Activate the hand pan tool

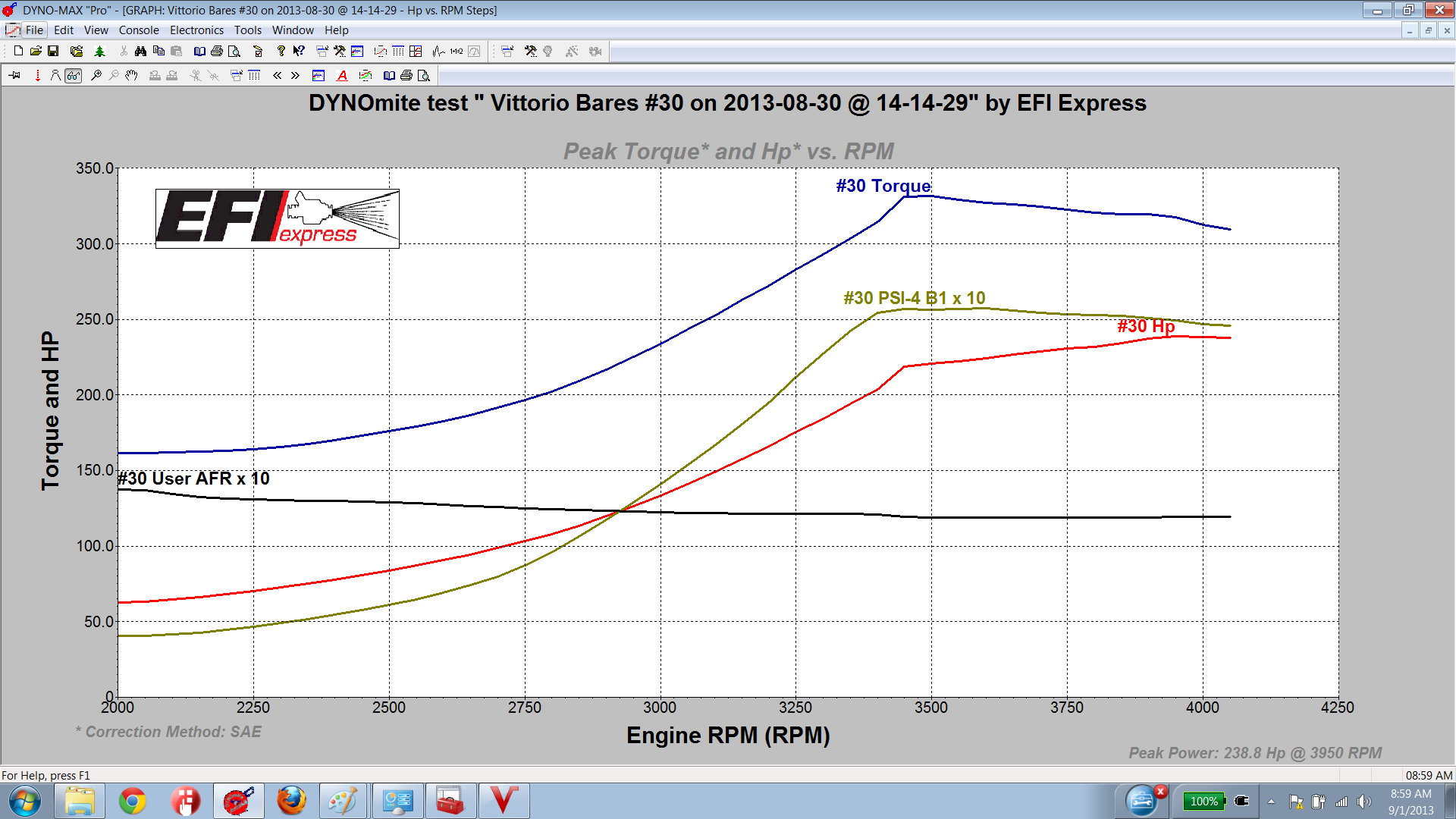[x=131, y=75]
